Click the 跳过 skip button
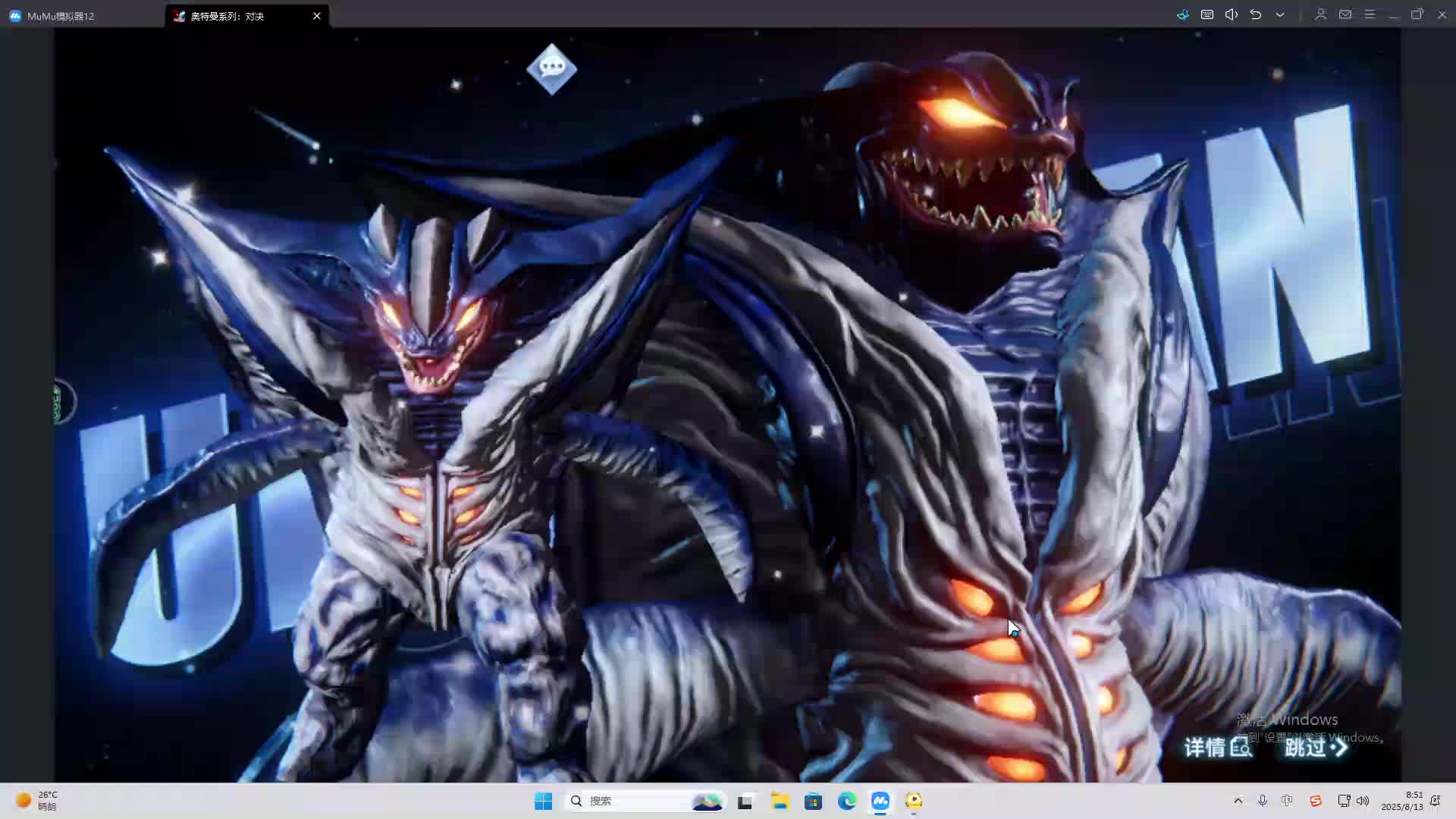1456x819 pixels. [1316, 748]
